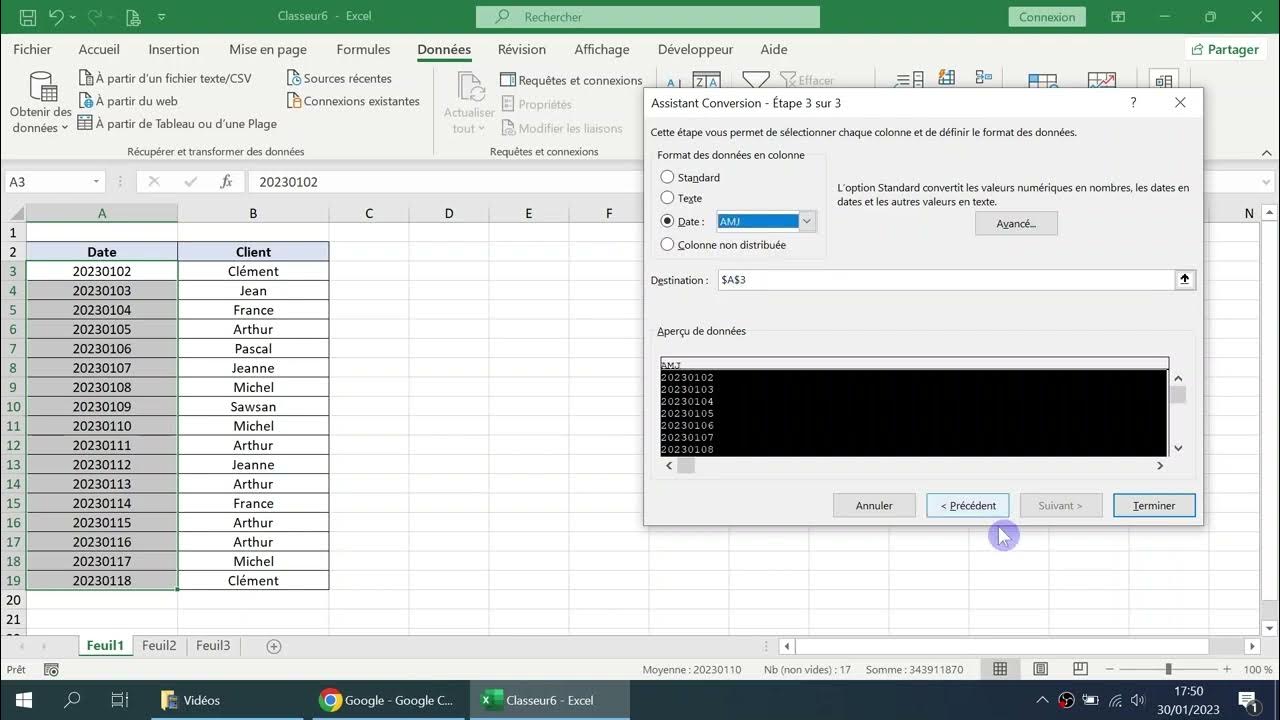Click the Plan outline icon in ribbon

tap(1163, 81)
